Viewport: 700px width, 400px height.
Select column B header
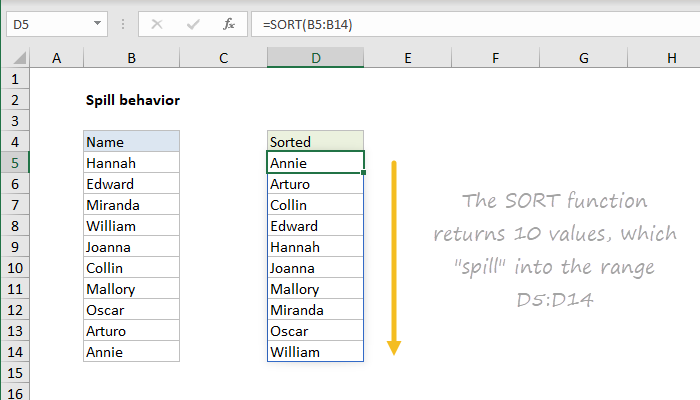(x=131, y=59)
